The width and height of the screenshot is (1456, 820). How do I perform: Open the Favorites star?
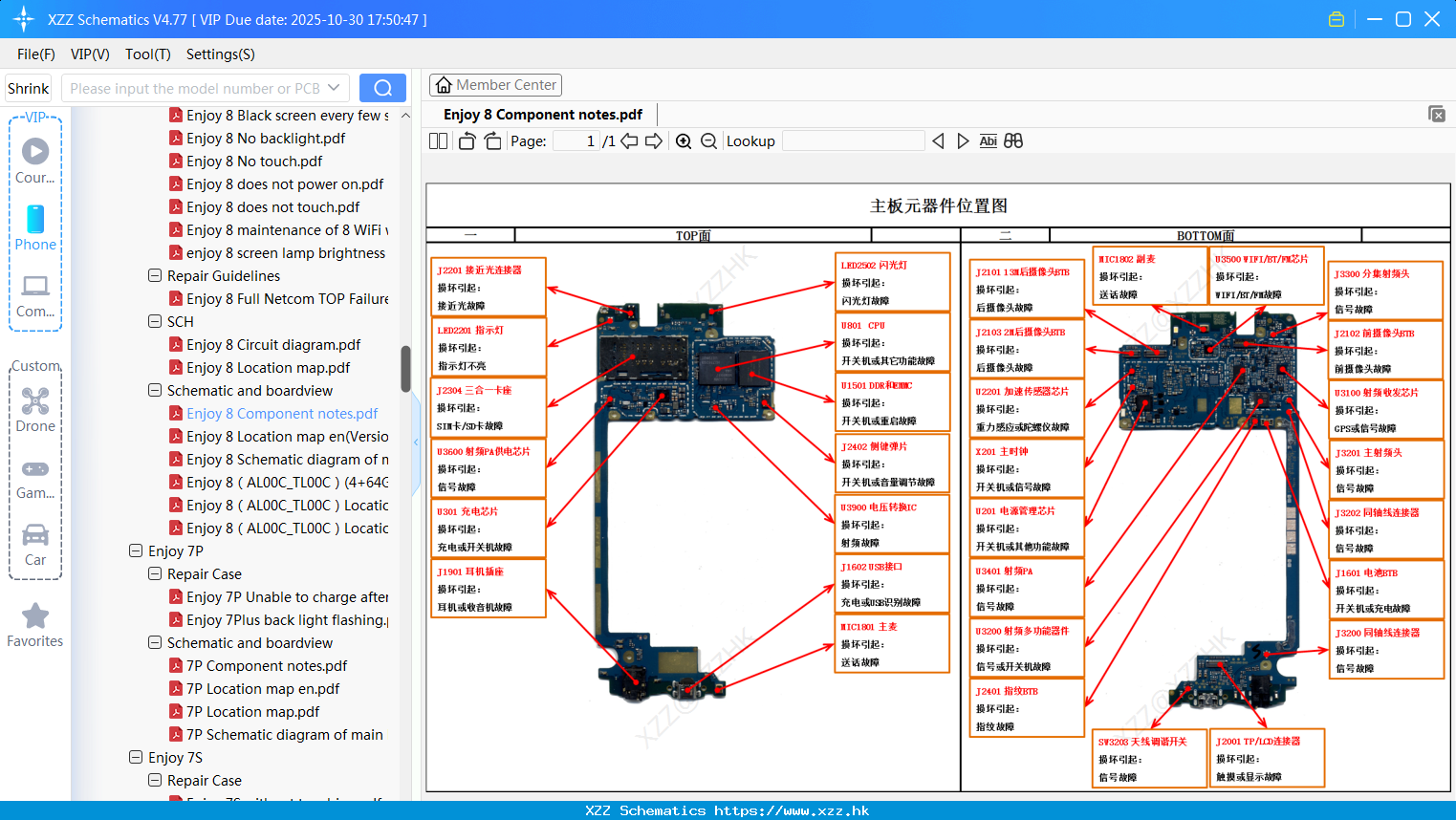pos(35,625)
